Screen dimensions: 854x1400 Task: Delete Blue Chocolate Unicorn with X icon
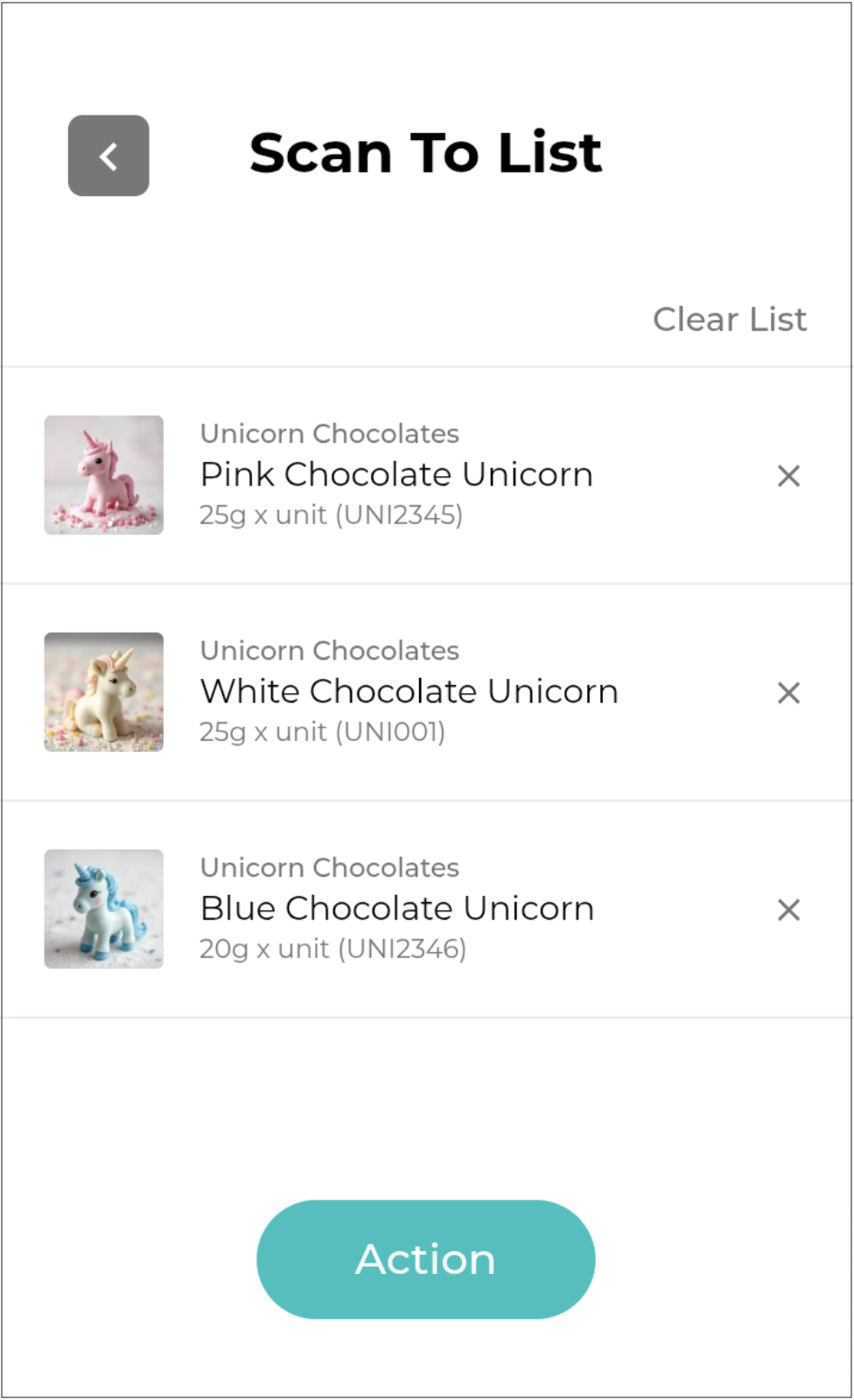788,910
